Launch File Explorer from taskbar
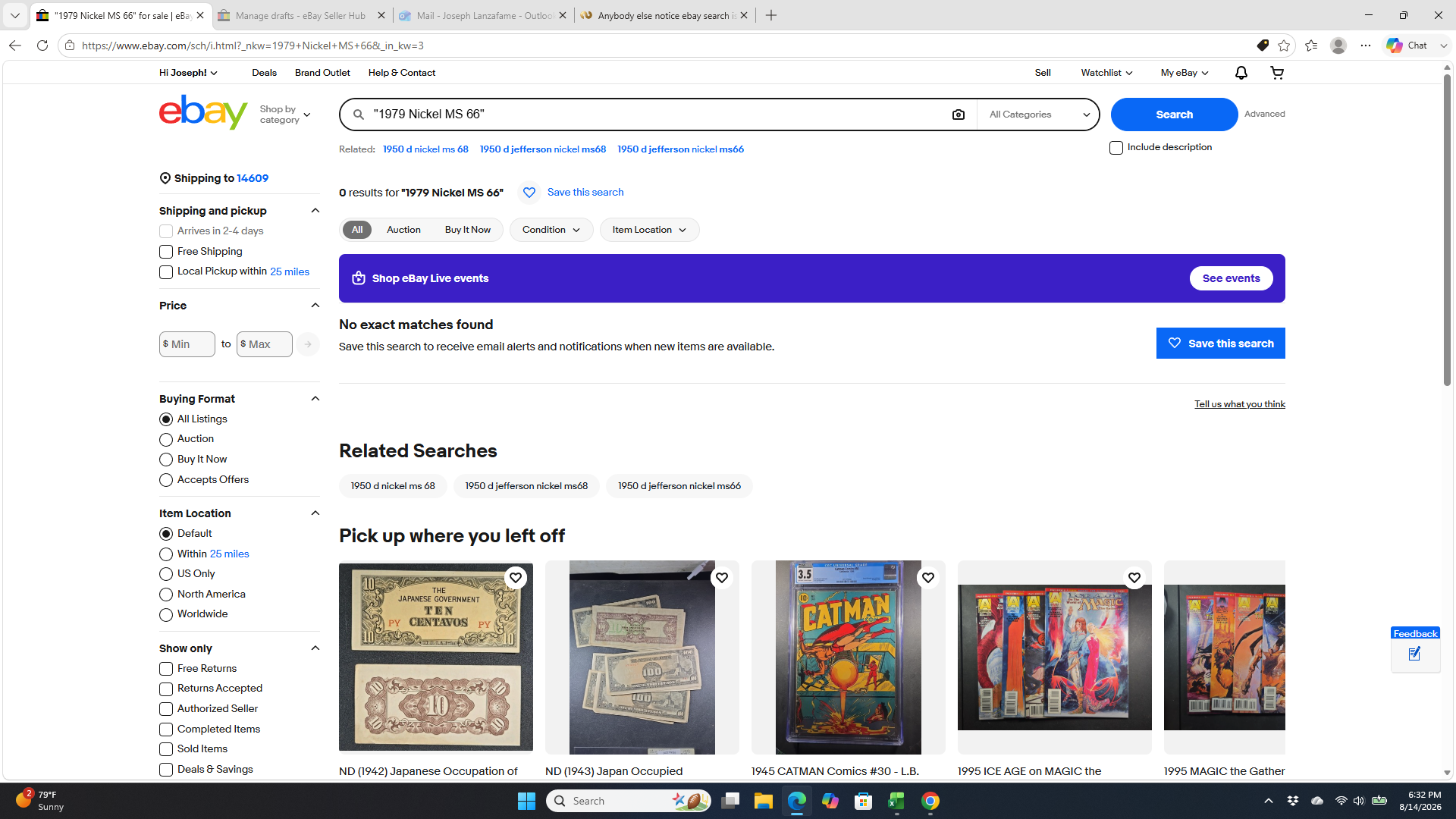 coord(764,801)
